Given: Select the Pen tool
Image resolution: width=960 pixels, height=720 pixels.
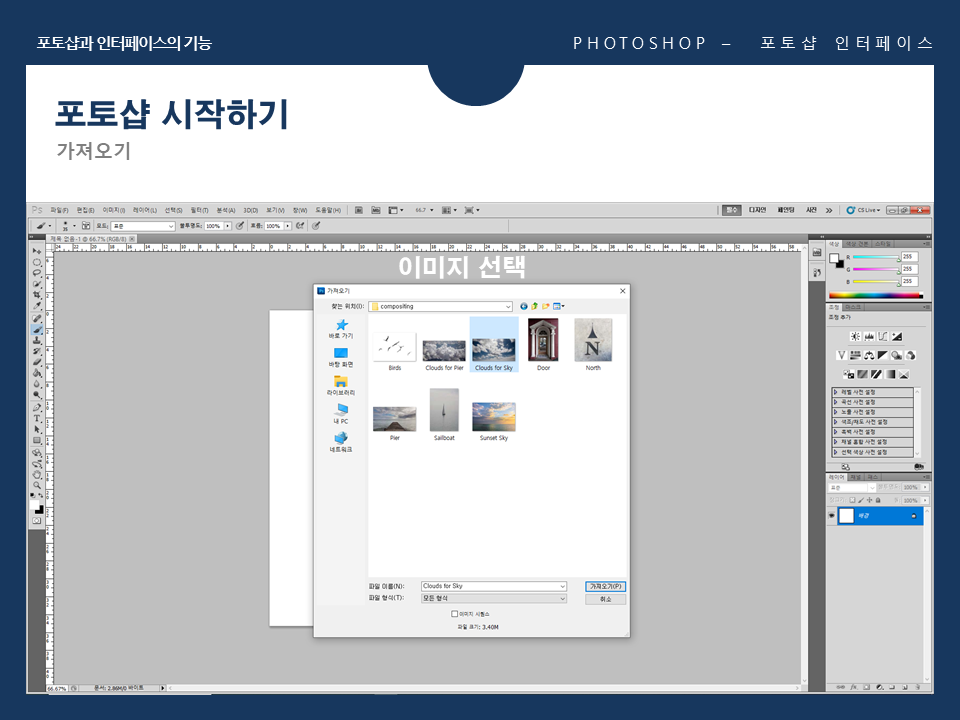Looking at the screenshot, I should pyautogui.click(x=37, y=408).
